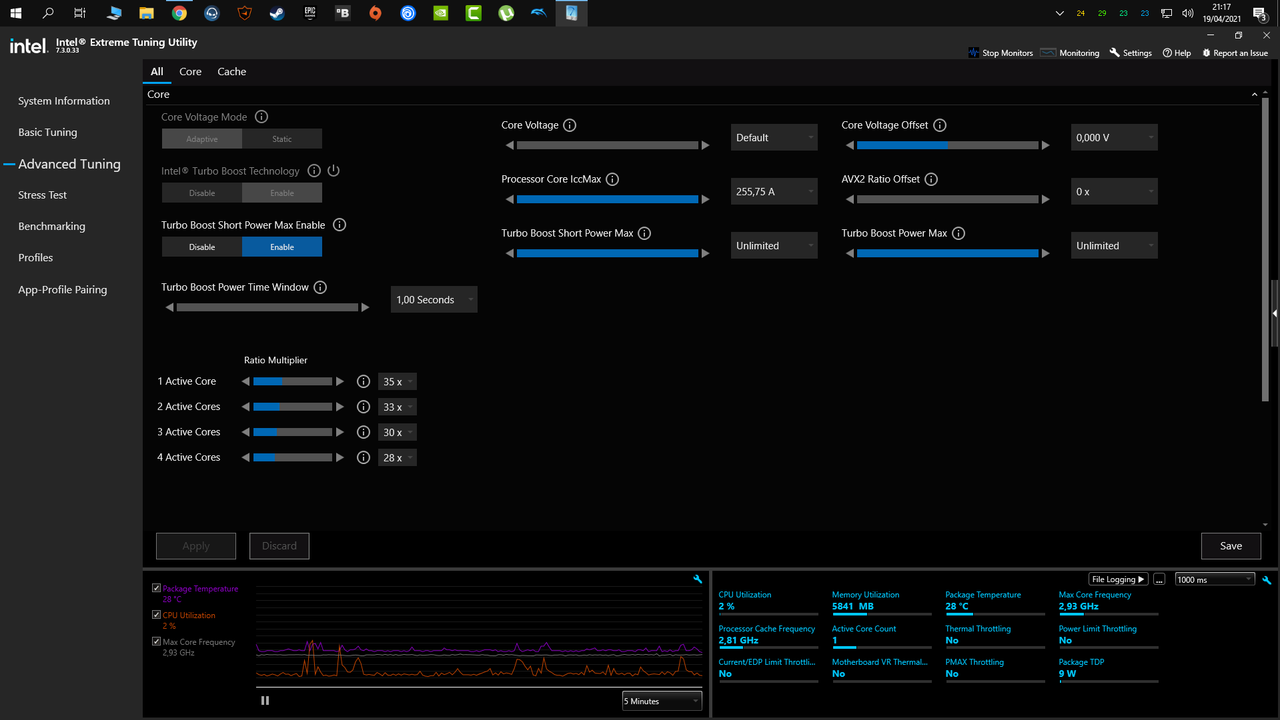Viewport: 1280px width, 720px height.
Task: Enable Turbo Boost Short Power Max
Action: point(282,247)
